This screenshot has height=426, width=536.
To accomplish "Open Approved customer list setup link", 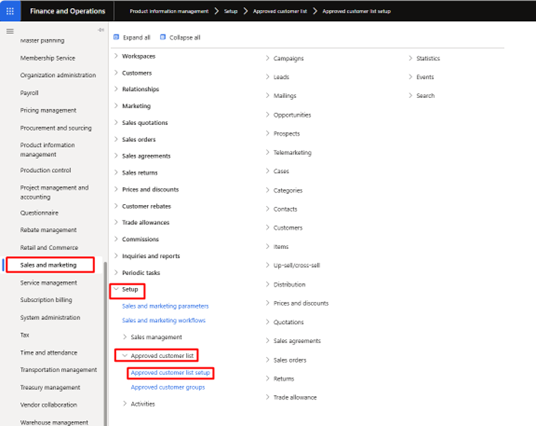I will [x=170, y=373].
